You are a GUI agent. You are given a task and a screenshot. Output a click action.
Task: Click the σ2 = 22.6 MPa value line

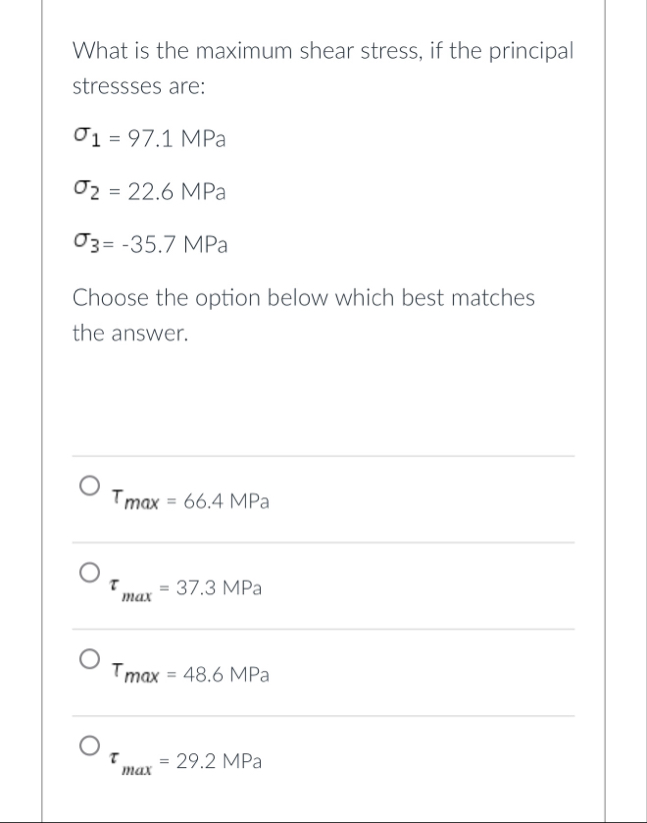point(150,191)
